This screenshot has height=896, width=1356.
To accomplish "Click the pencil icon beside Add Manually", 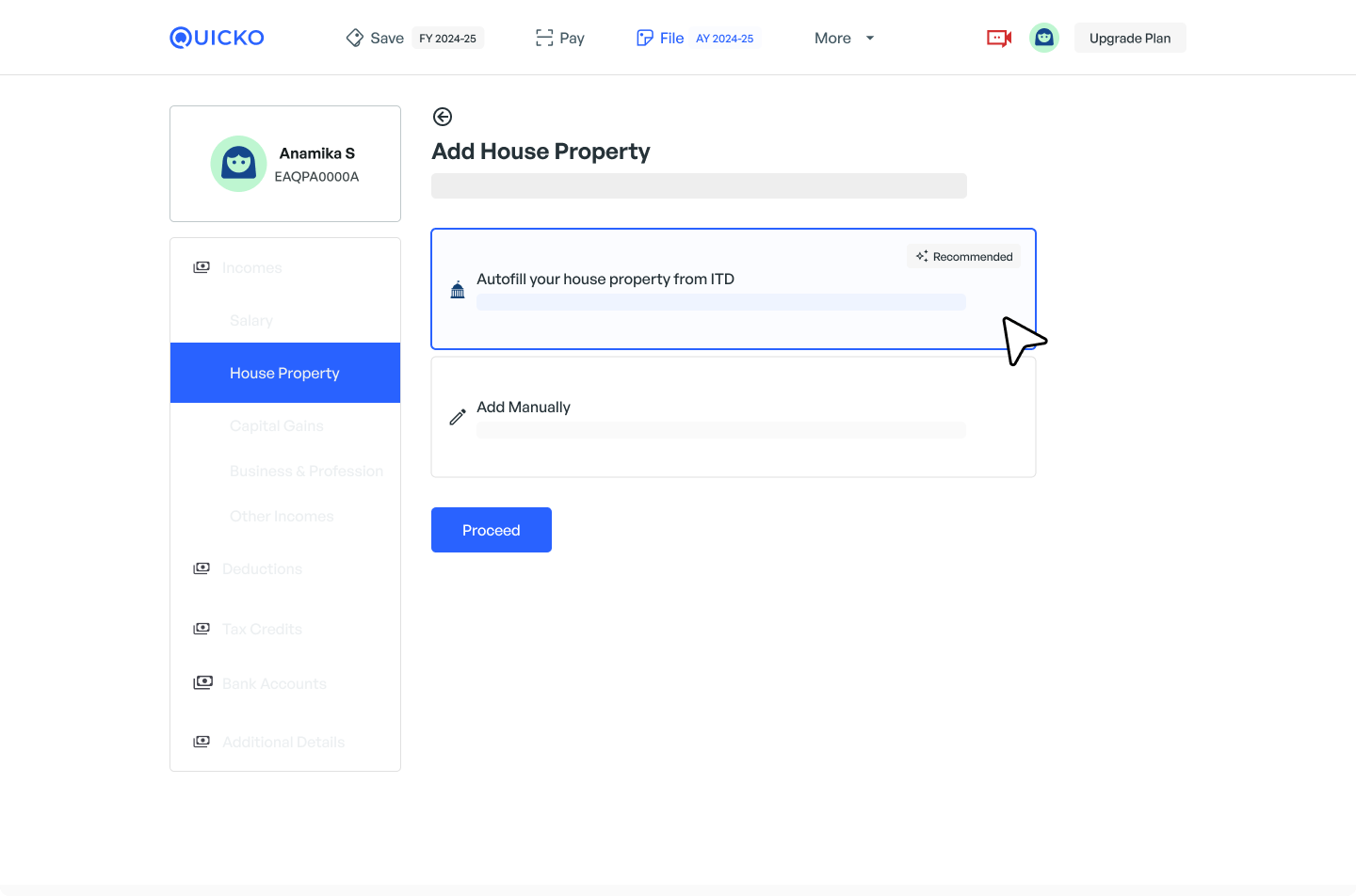I will tap(458, 417).
